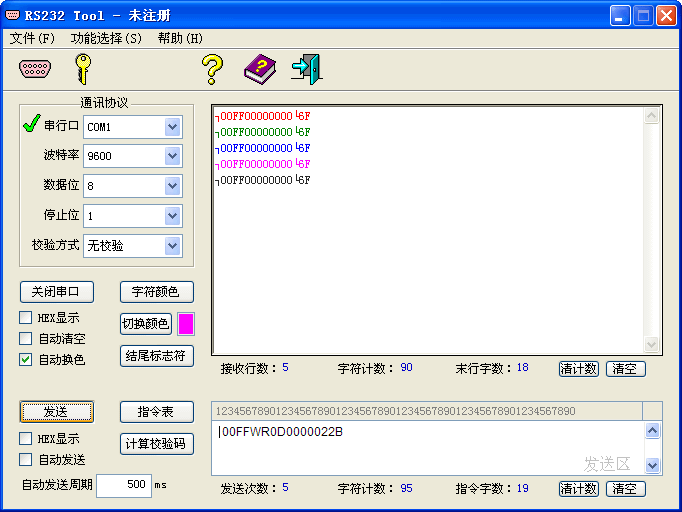Click the 接收行数 value 5
This screenshot has height=512, width=682.
(285, 368)
